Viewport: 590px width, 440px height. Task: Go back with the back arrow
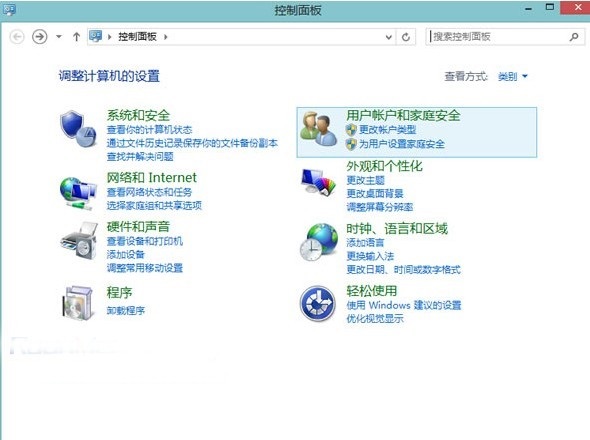17,37
